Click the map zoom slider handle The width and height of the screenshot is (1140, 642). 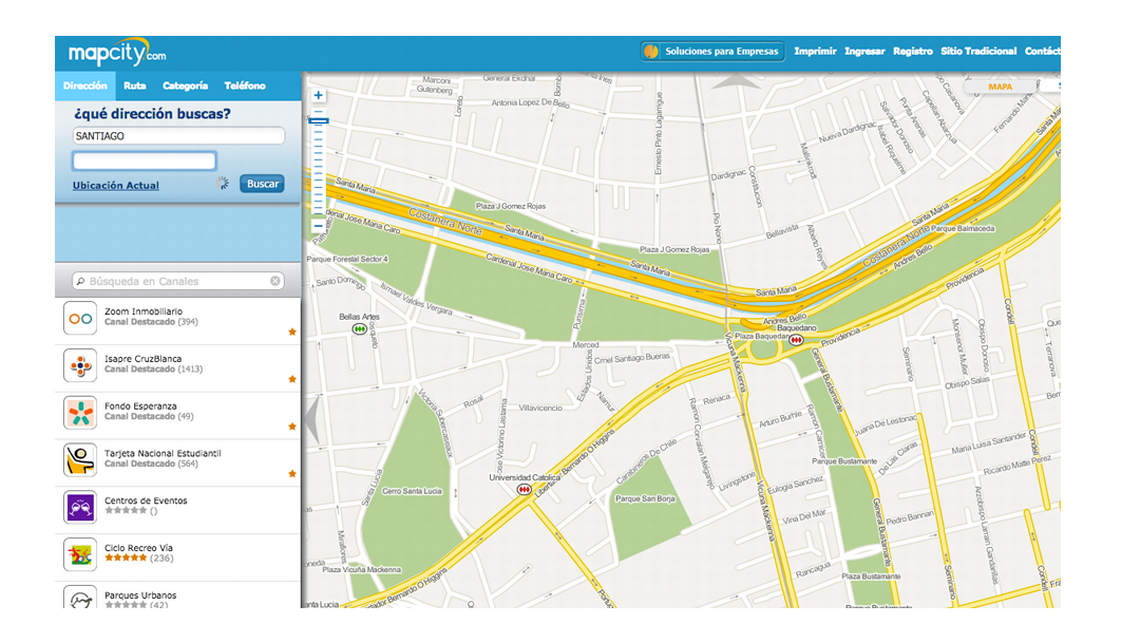pyautogui.click(x=318, y=121)
